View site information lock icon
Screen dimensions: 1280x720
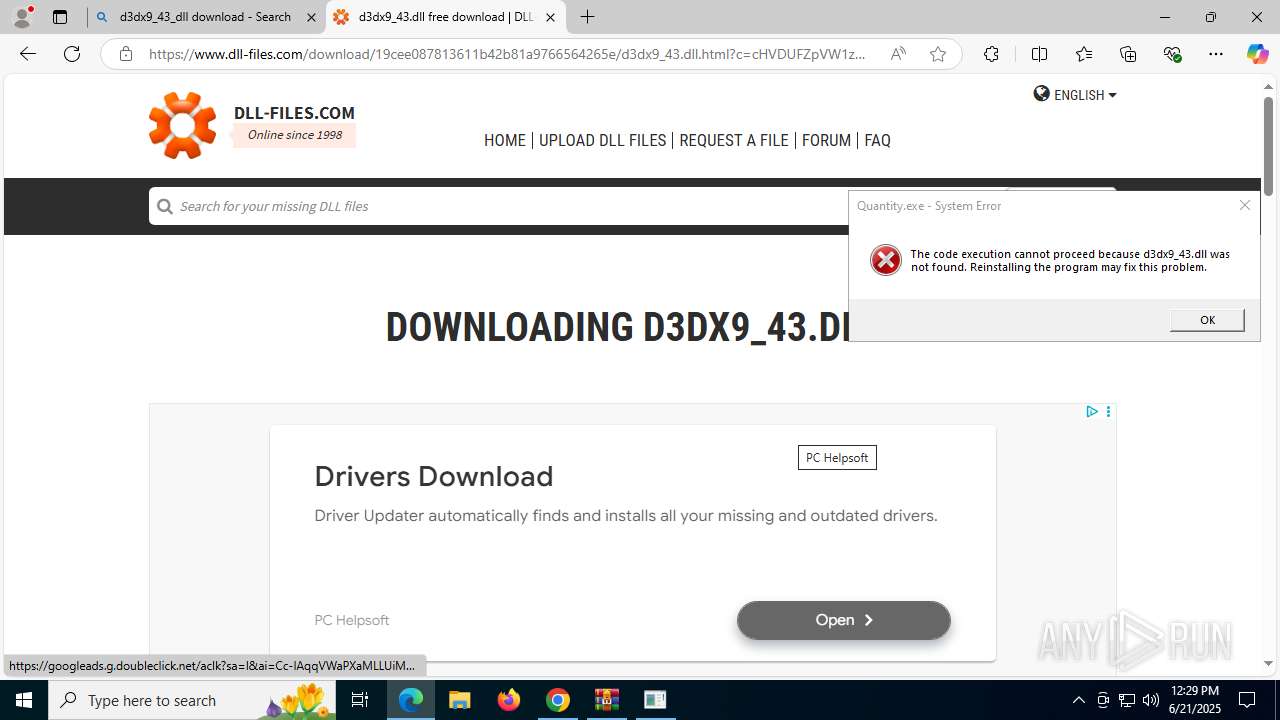(x=125, y=54)
